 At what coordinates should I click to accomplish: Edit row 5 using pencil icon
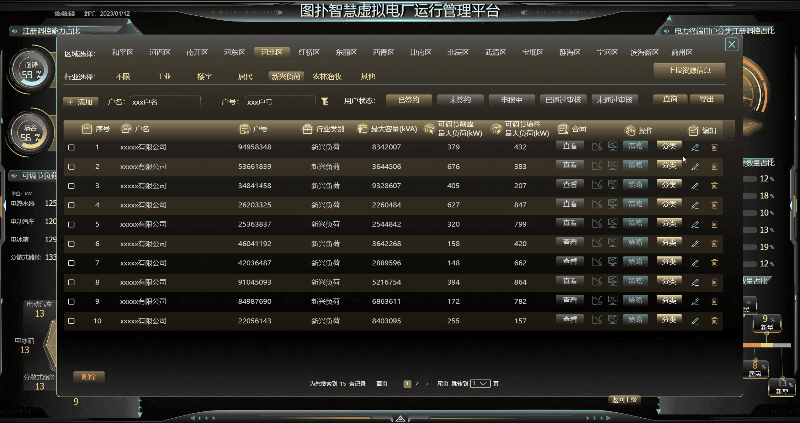coord(695,225)
